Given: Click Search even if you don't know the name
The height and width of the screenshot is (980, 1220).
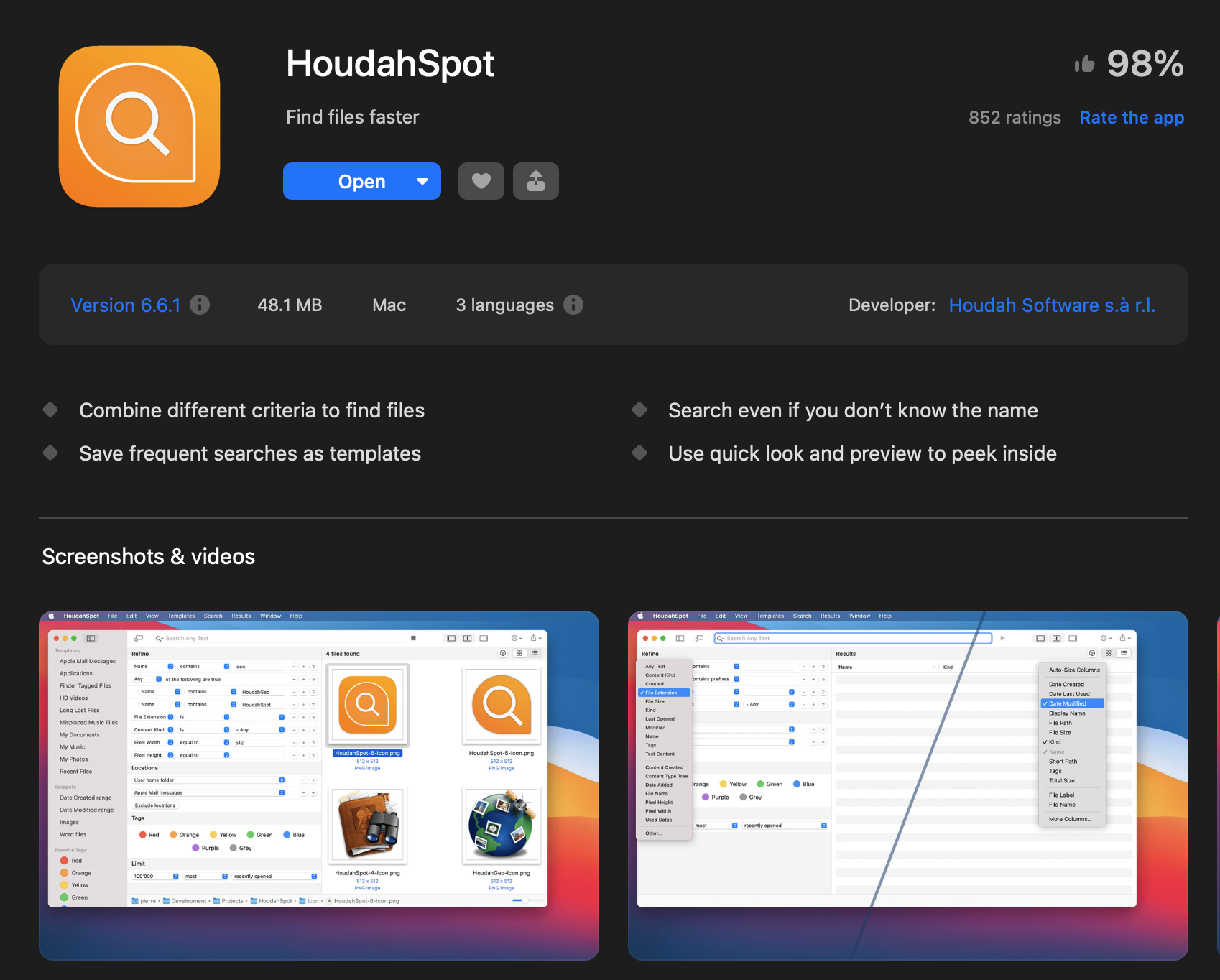Looking at the screenshot, I should [x=853, y=410].
